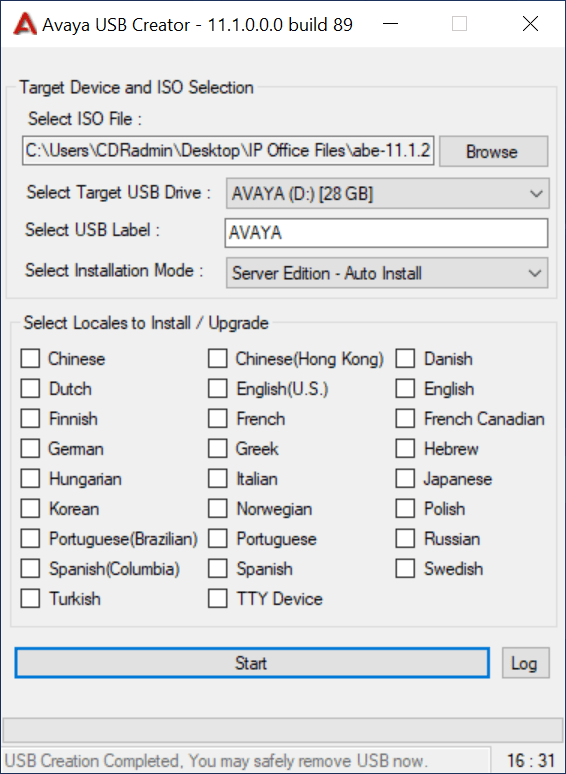Close the Avaya USB Creator window
Viewport: 566px width, 774px height.
tap(530, 24)
